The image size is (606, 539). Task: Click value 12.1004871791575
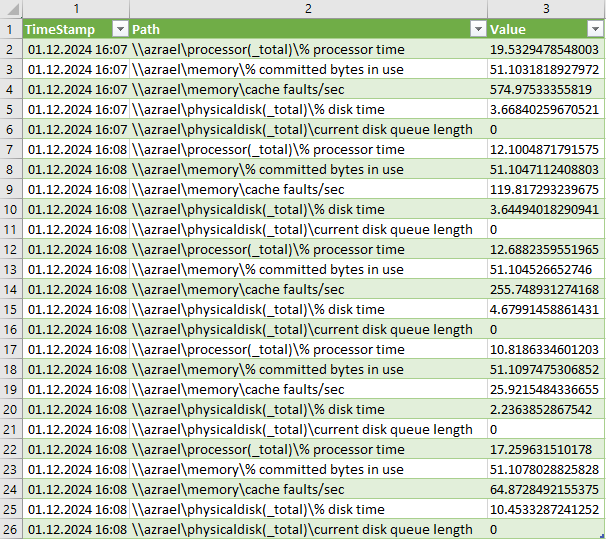tap(544, 150)
